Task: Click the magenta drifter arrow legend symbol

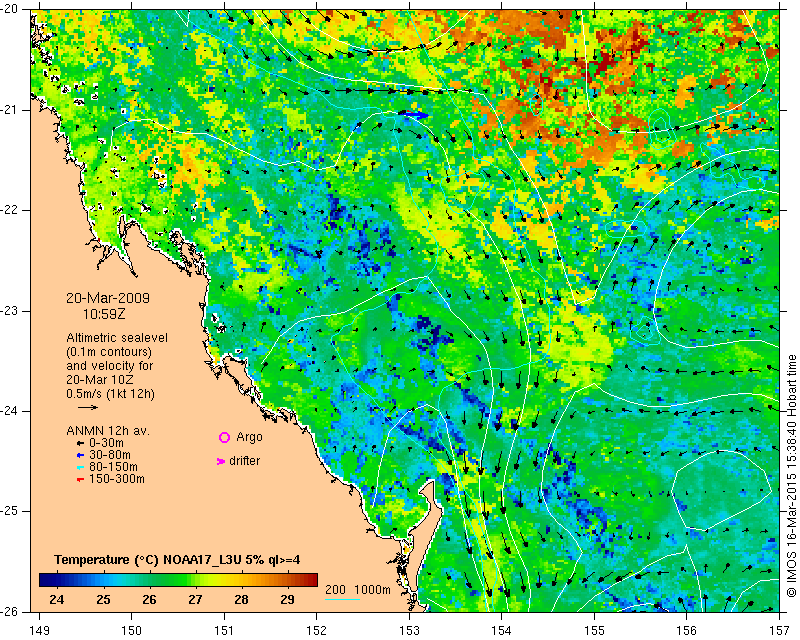Action: (x=221, y=461)
